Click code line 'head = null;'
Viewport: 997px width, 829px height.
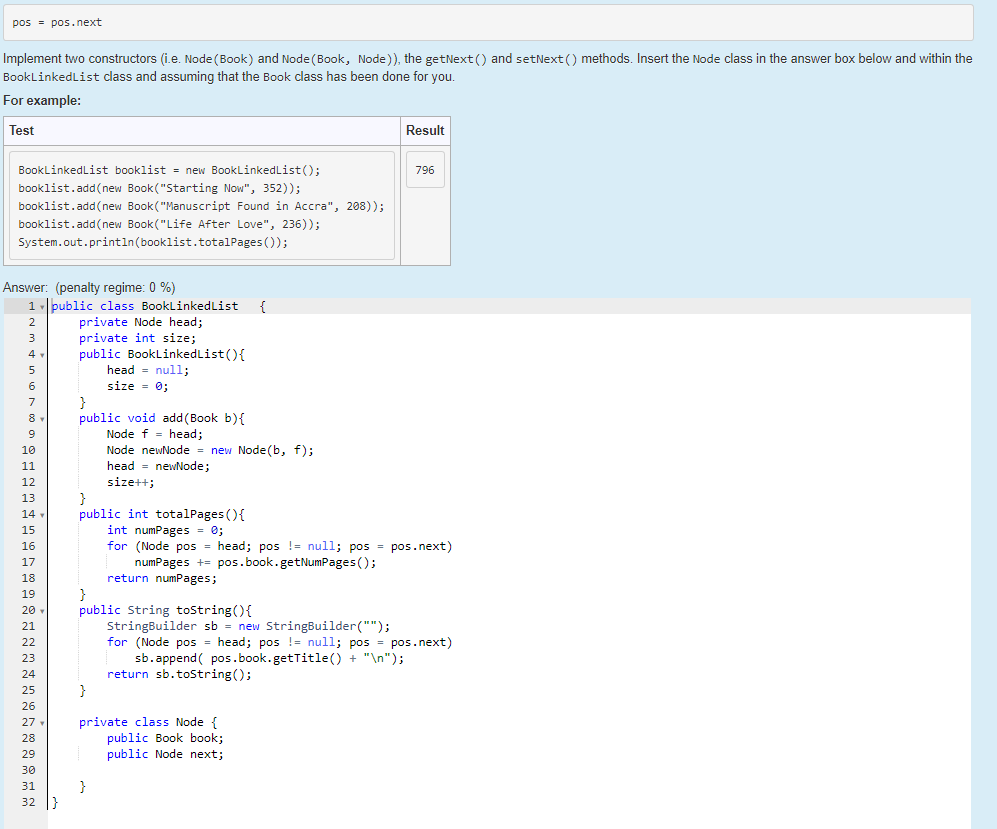click(x=148, y=370)
